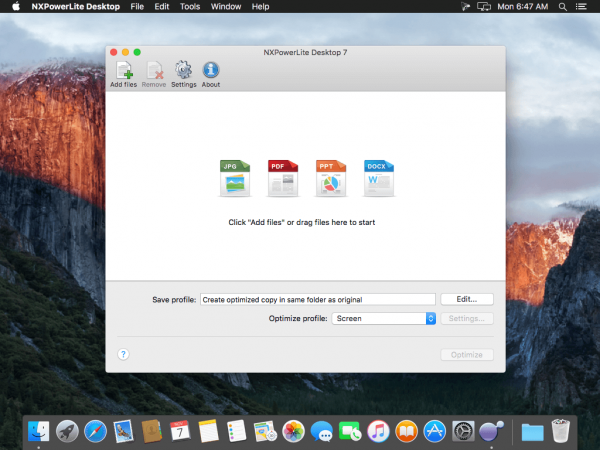The width and height of the screenshot is (600, 450).
Task: Click the DOCX file type icon
Action: click(x=379, y=178)
